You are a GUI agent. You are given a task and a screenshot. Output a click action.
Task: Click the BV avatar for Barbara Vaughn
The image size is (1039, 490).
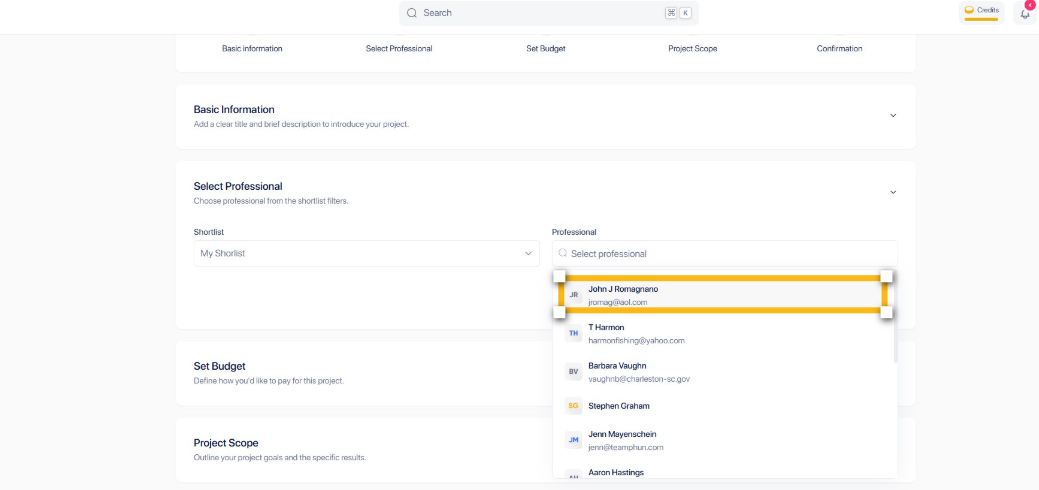(574, 372)
